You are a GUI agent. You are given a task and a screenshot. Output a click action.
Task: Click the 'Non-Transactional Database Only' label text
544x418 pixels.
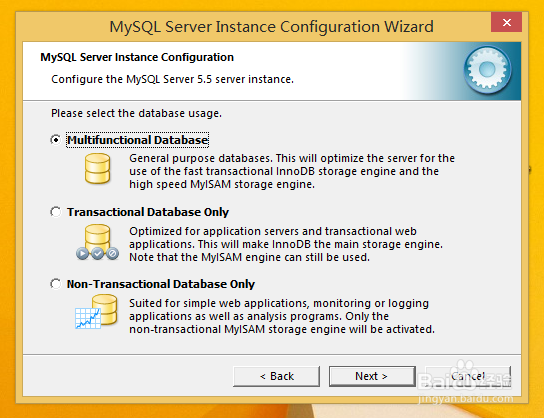(161, 284)
